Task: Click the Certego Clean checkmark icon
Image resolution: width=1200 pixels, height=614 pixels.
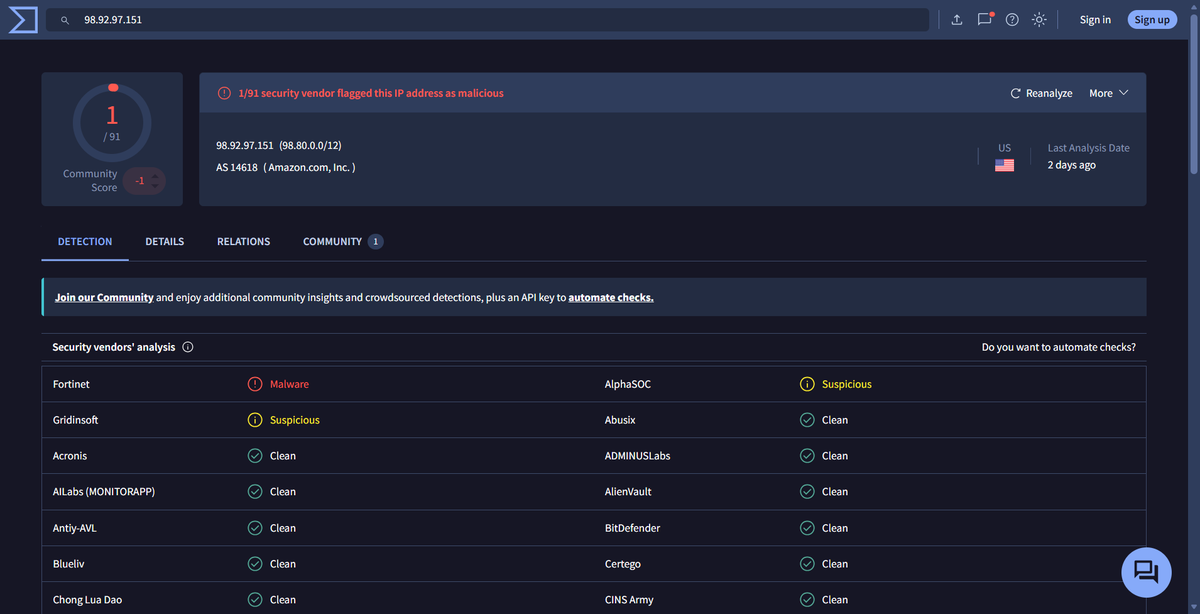Action: pos(807,564)
